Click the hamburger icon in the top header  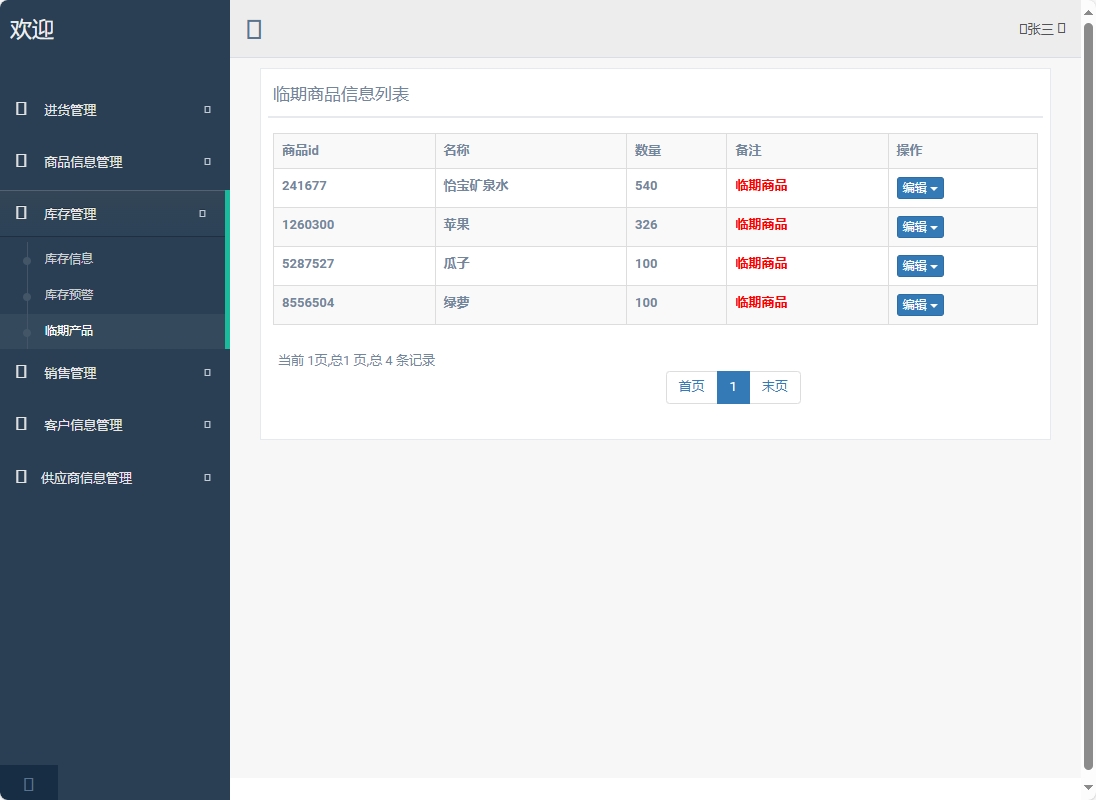point(253,29)
